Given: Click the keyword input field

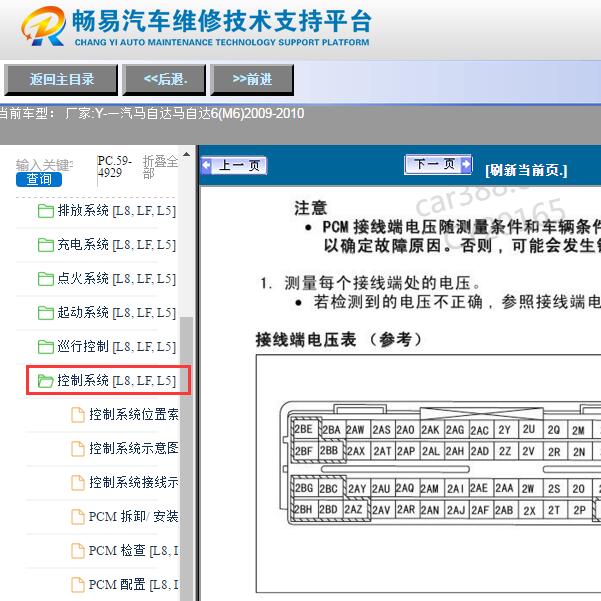Looking at the screenshot, I should [x=44, y=165].
